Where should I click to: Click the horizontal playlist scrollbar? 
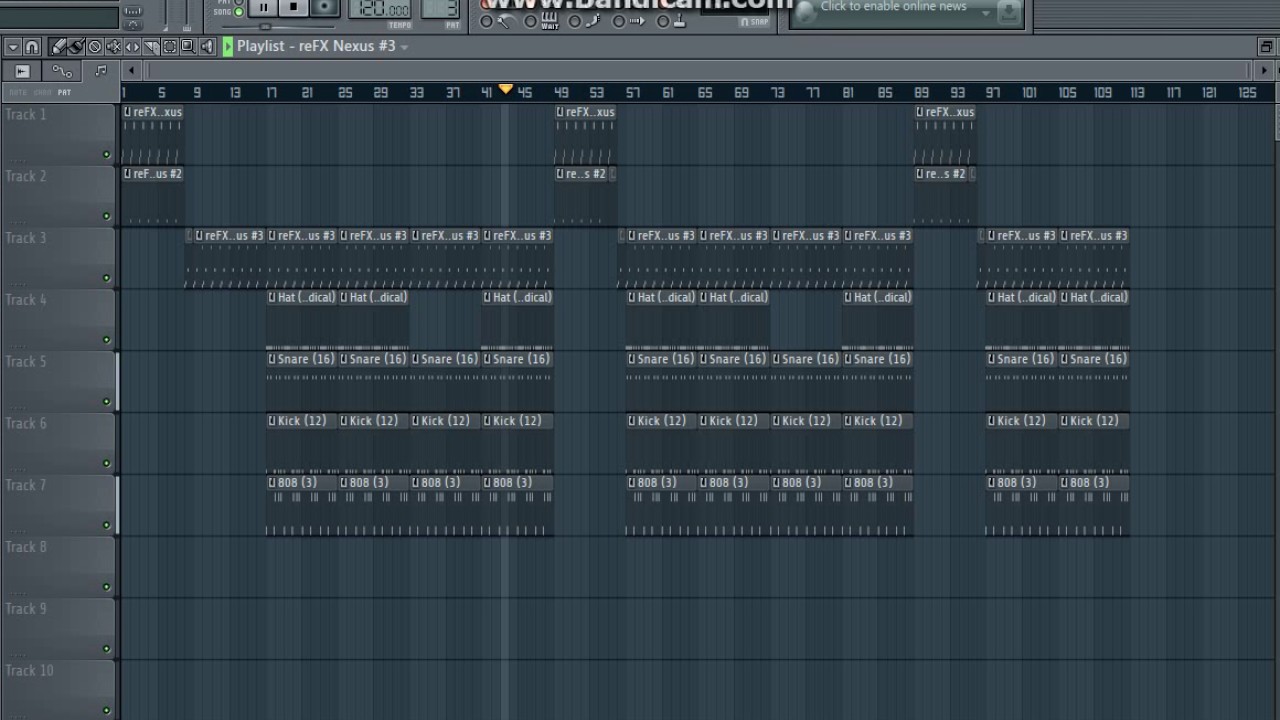coord(697,70)
